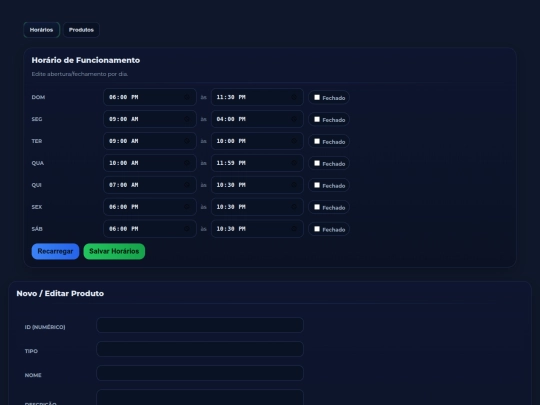
Task: Click the TER day label
Action: [37, 141]
